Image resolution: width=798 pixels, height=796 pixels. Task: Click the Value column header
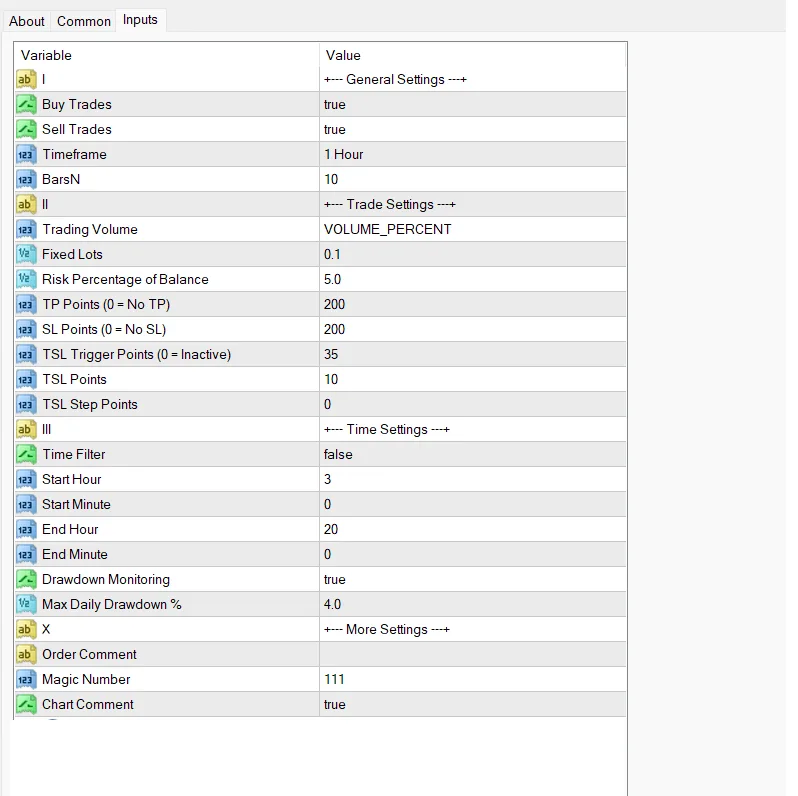[472, 55]
